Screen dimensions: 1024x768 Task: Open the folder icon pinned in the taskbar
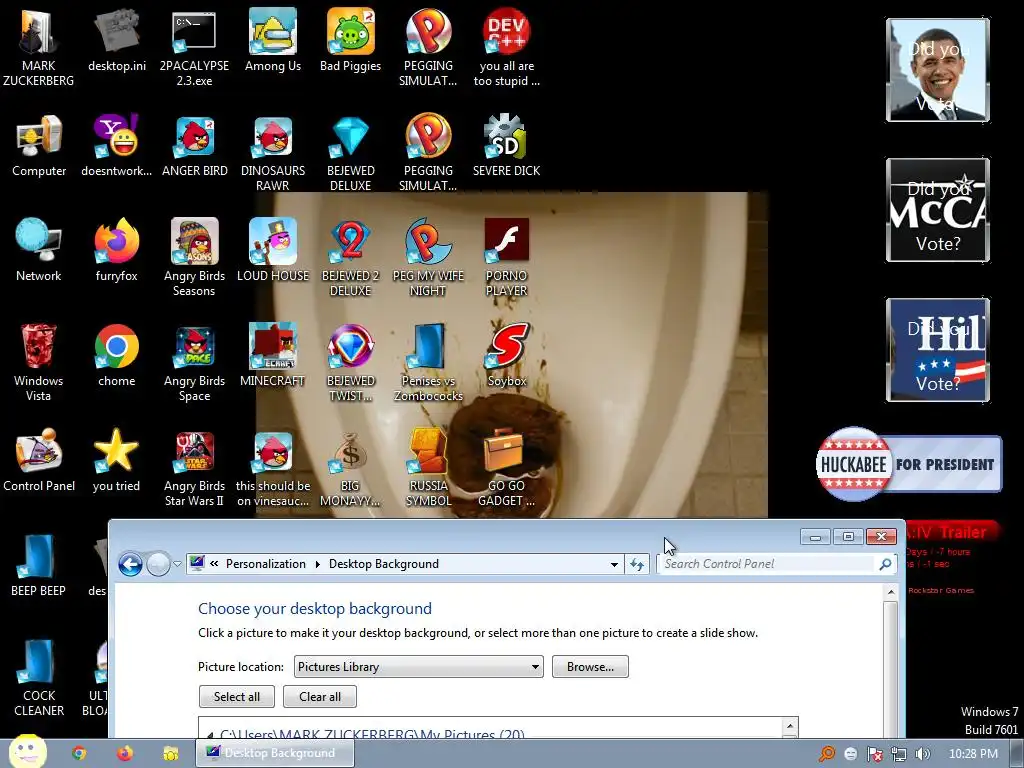click(x=170, y=753)
